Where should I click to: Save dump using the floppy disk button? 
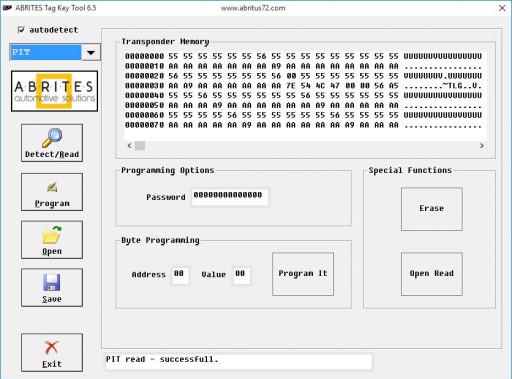[x=52, y=288]
